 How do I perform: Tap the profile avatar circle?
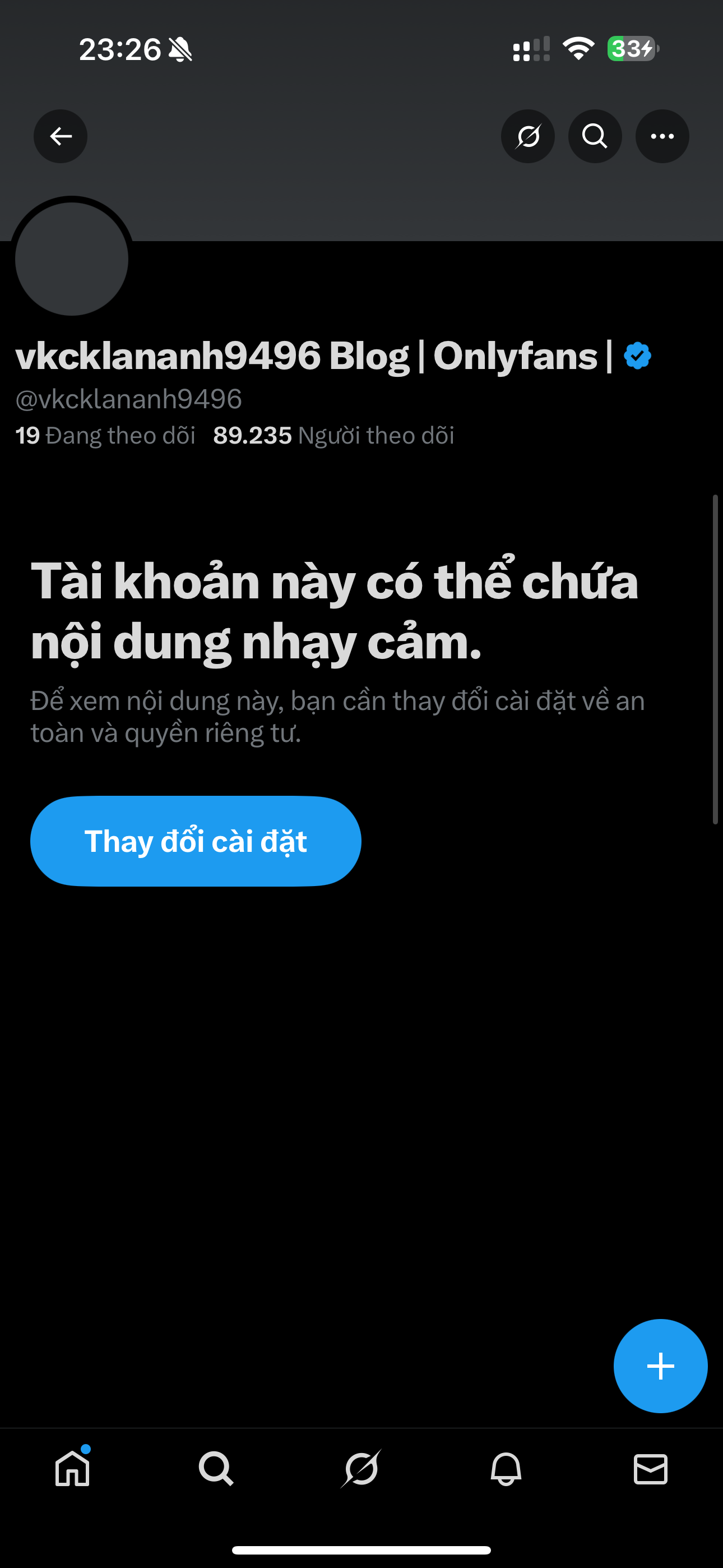(72, 259)
